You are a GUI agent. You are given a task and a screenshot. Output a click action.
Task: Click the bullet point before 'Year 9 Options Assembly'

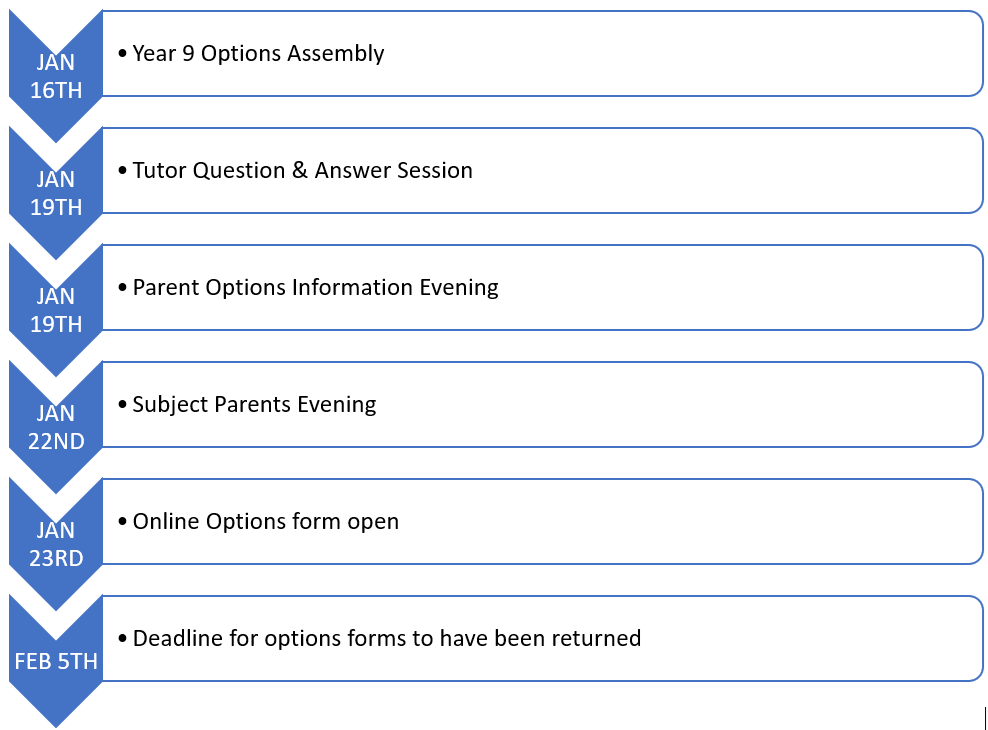[122, 55]
